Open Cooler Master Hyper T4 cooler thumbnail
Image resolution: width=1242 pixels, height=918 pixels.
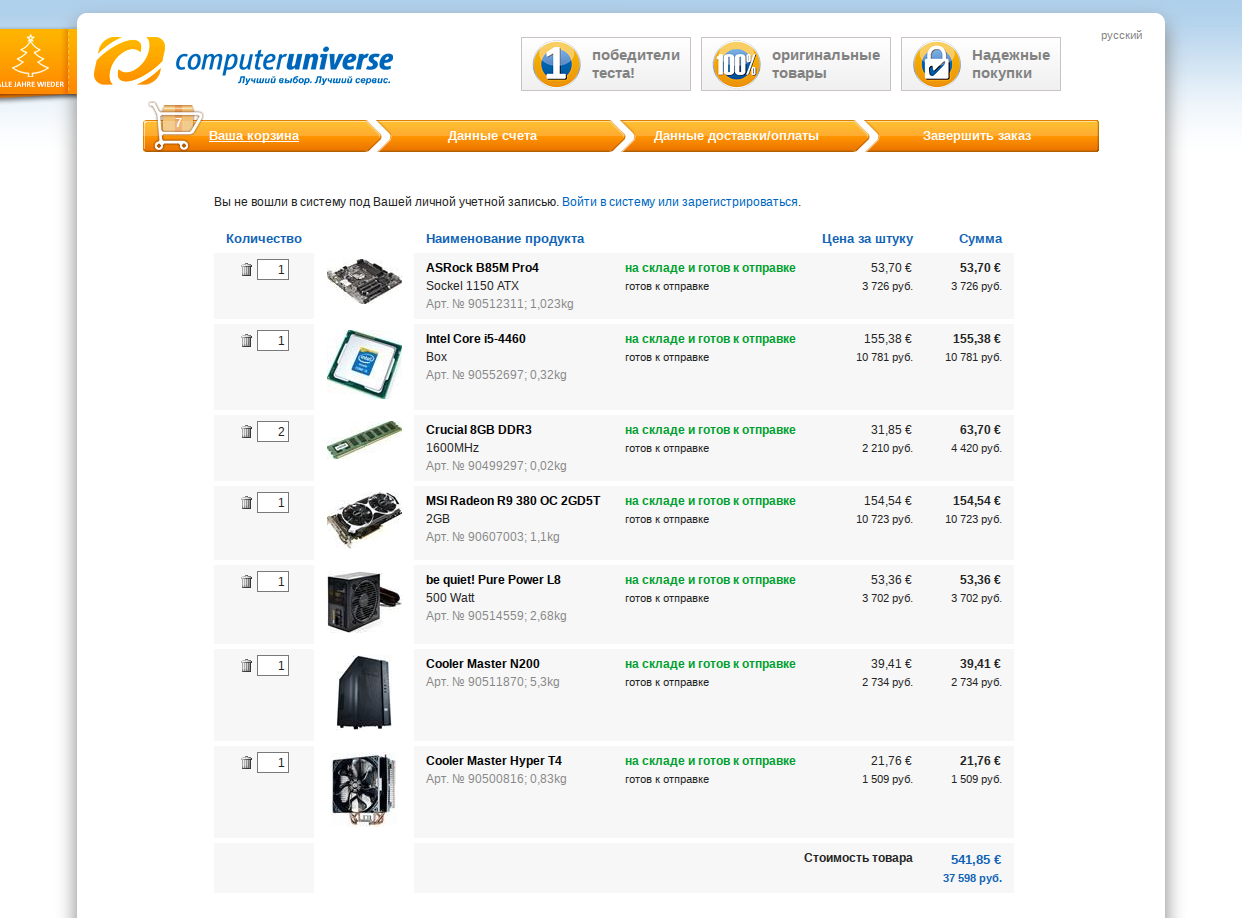[x=364, y=789]
